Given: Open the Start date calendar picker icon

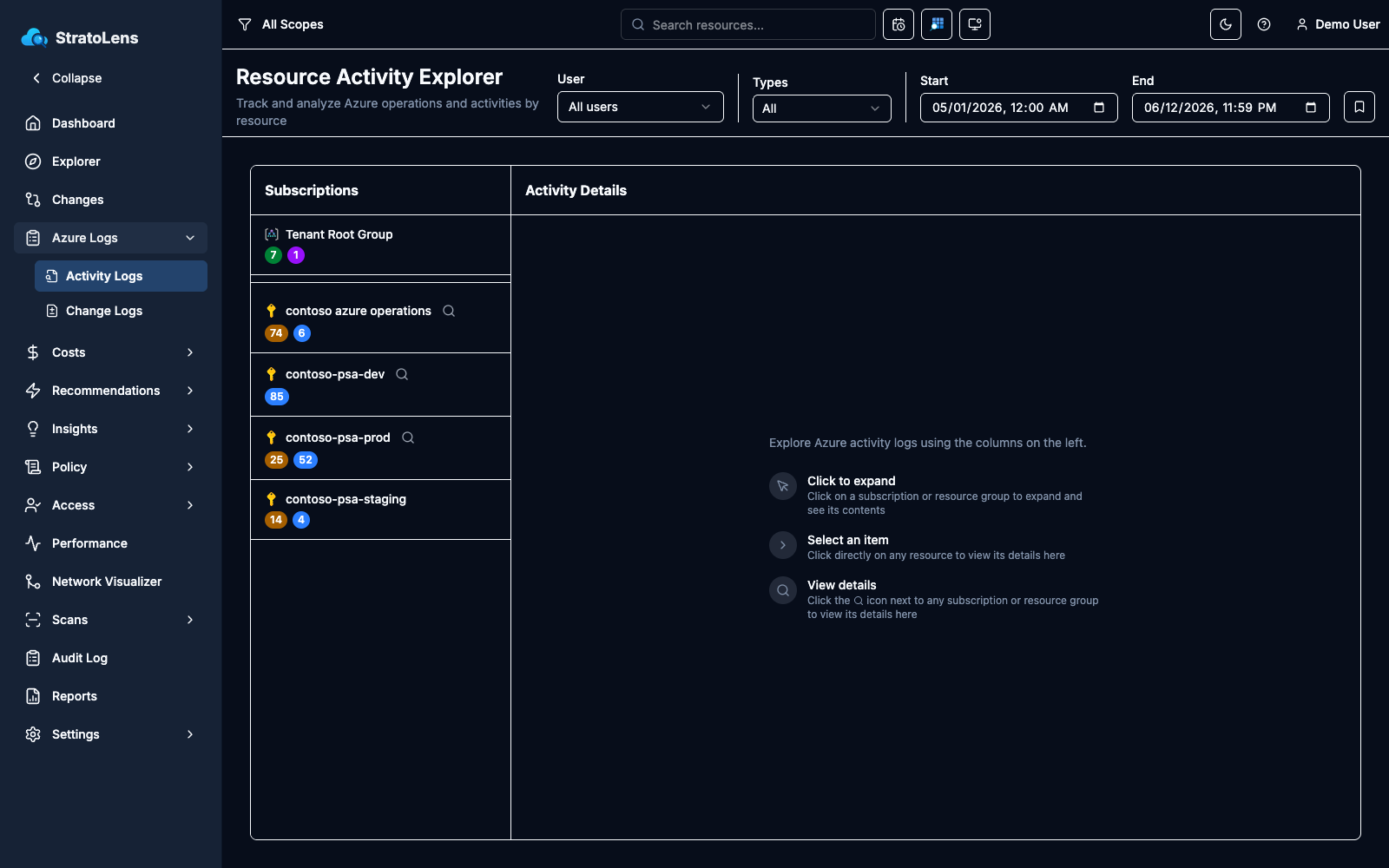Looking at the screenshot, I should click(x=1099, y=108).
